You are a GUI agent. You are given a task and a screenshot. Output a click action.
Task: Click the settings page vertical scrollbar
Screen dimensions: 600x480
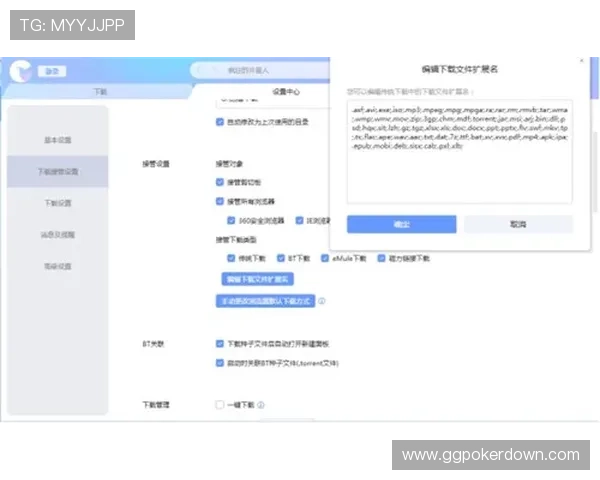[x=595, y=172]
